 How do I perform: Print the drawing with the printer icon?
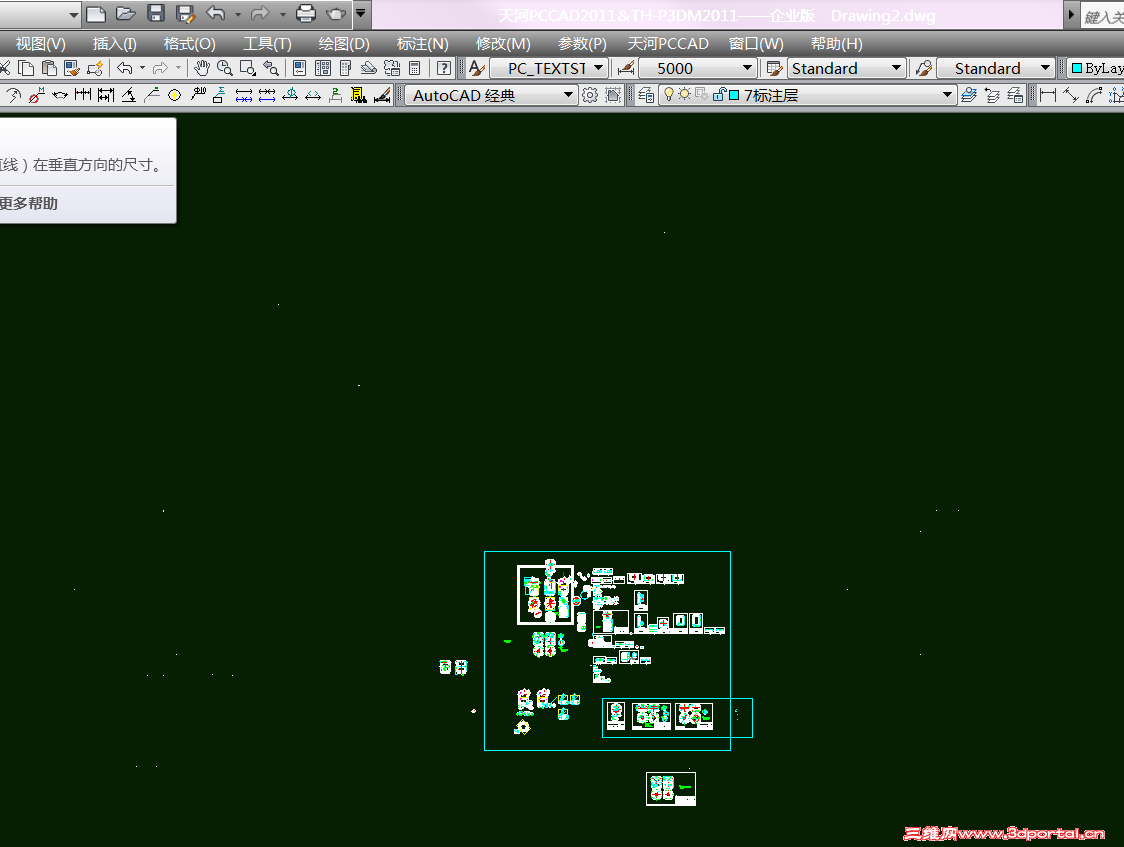tap(306, 14)
